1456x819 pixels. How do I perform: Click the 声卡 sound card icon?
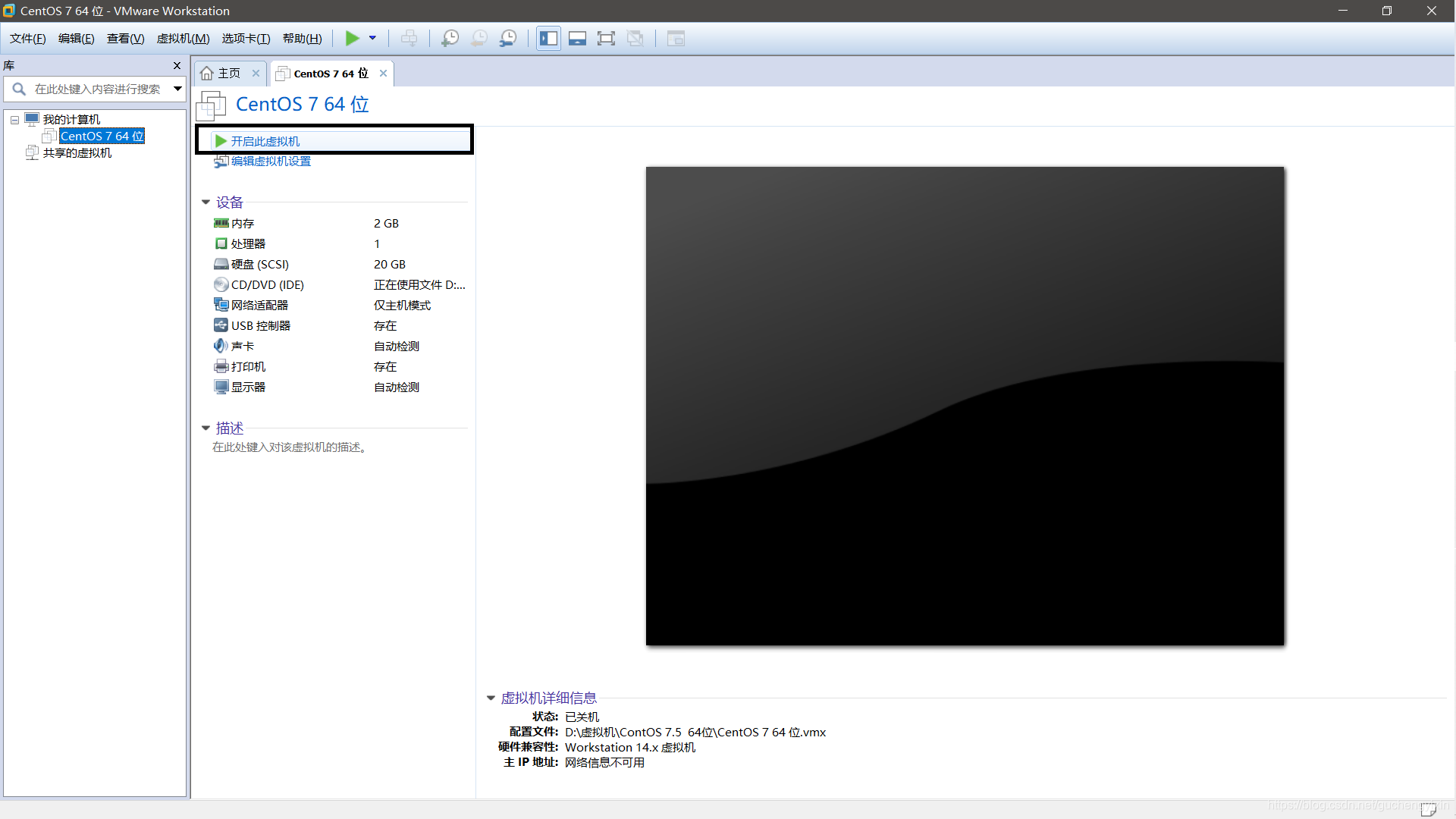[221, 346]
